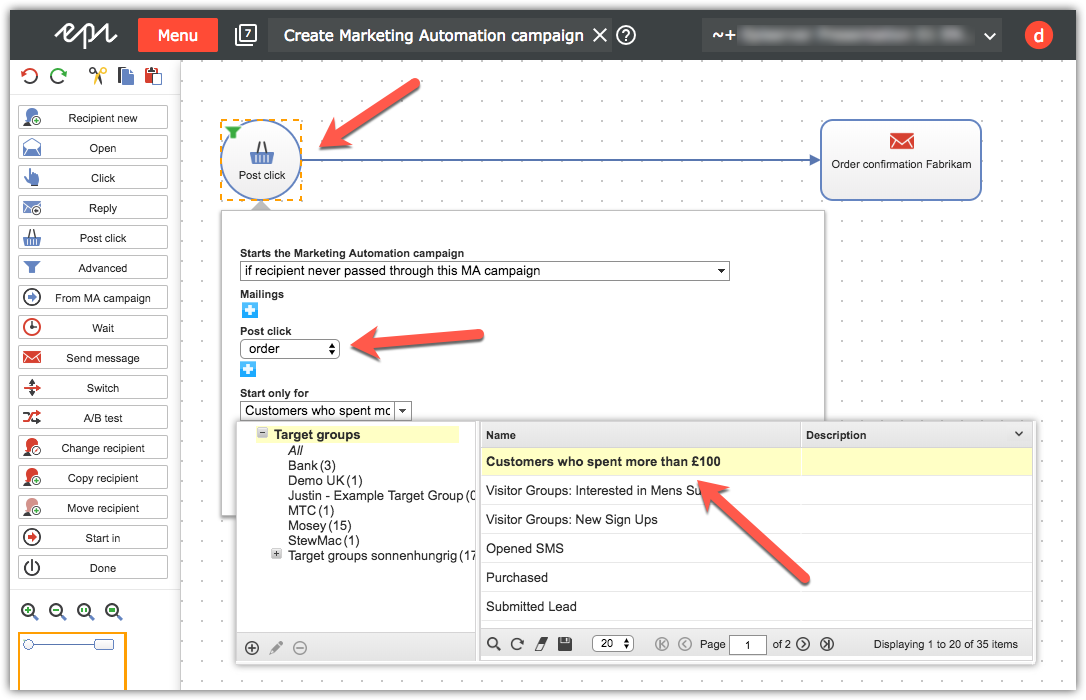Viewport: 1086px width, 700px height.
Task: Refresh the target groups list
Action: point(517,644)
